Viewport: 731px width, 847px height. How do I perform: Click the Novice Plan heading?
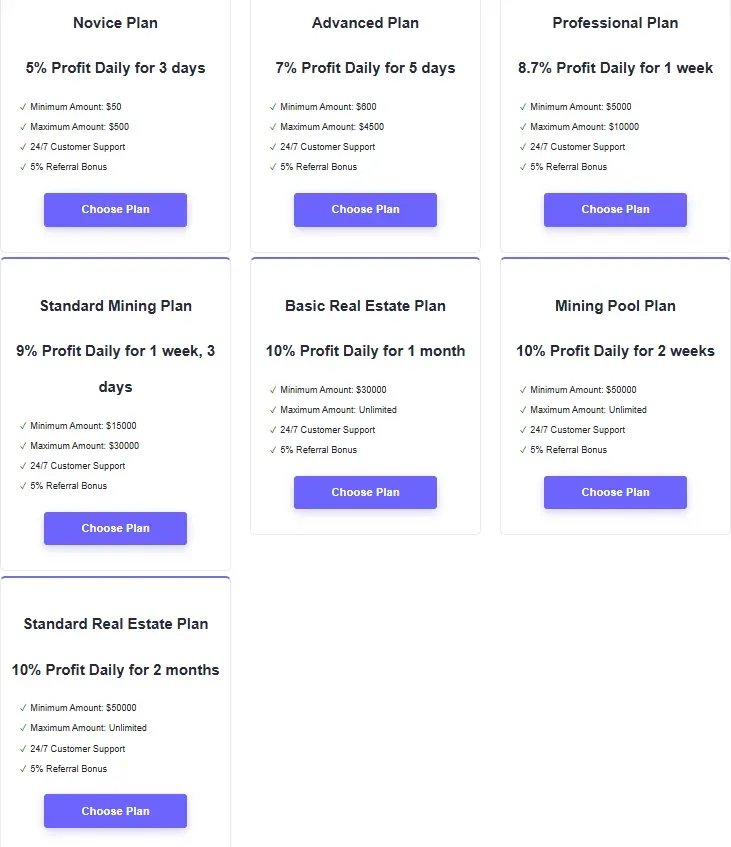coord(115,23)
